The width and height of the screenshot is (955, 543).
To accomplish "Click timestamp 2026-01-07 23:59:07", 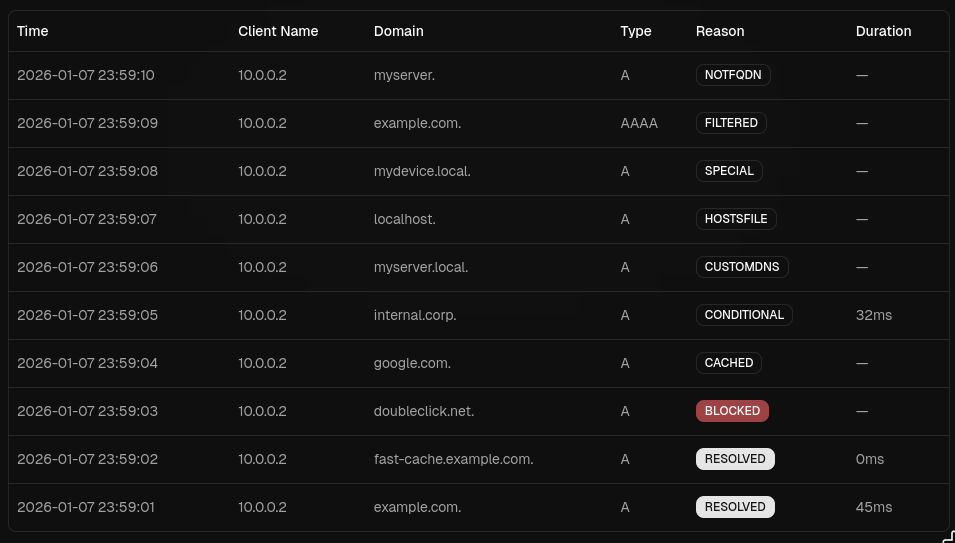I will click(86, 219).
